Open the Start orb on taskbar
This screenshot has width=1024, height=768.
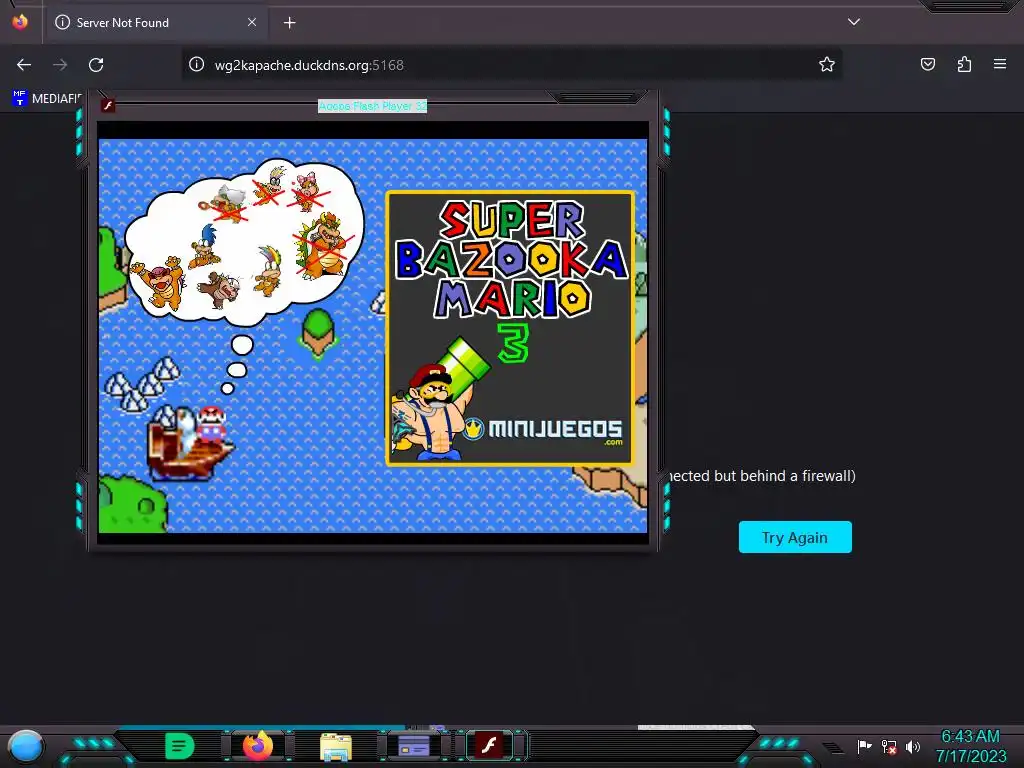25,746
